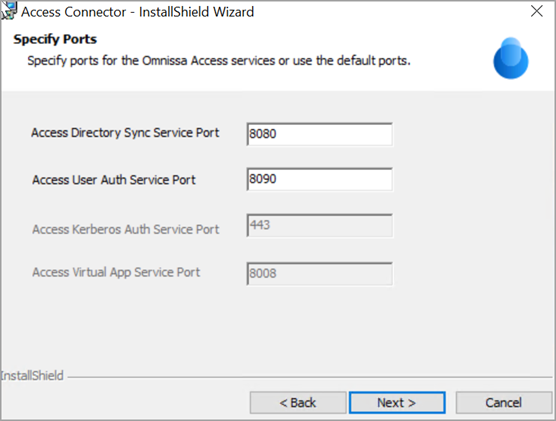Click the blue Omnissa logo icon
The image size is (556, 421).
coord(511,58)
